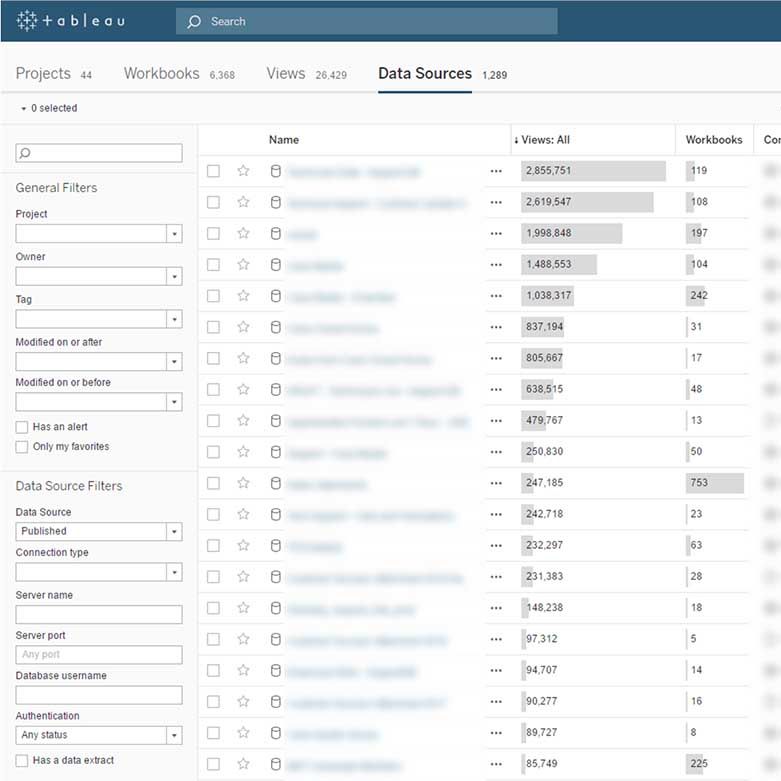
Task: Check Only my favorites filter
Action: [22, 447]
